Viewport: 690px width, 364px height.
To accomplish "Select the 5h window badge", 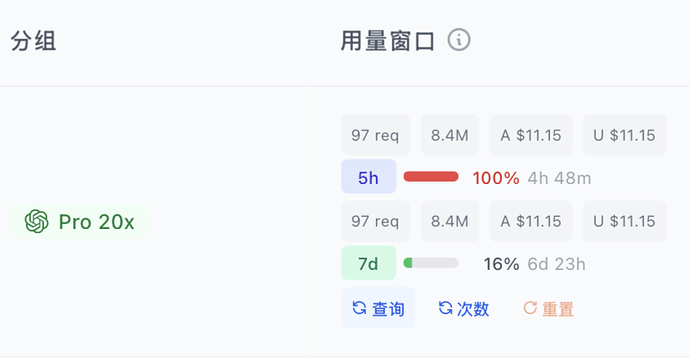I will [x=369, y=177].
